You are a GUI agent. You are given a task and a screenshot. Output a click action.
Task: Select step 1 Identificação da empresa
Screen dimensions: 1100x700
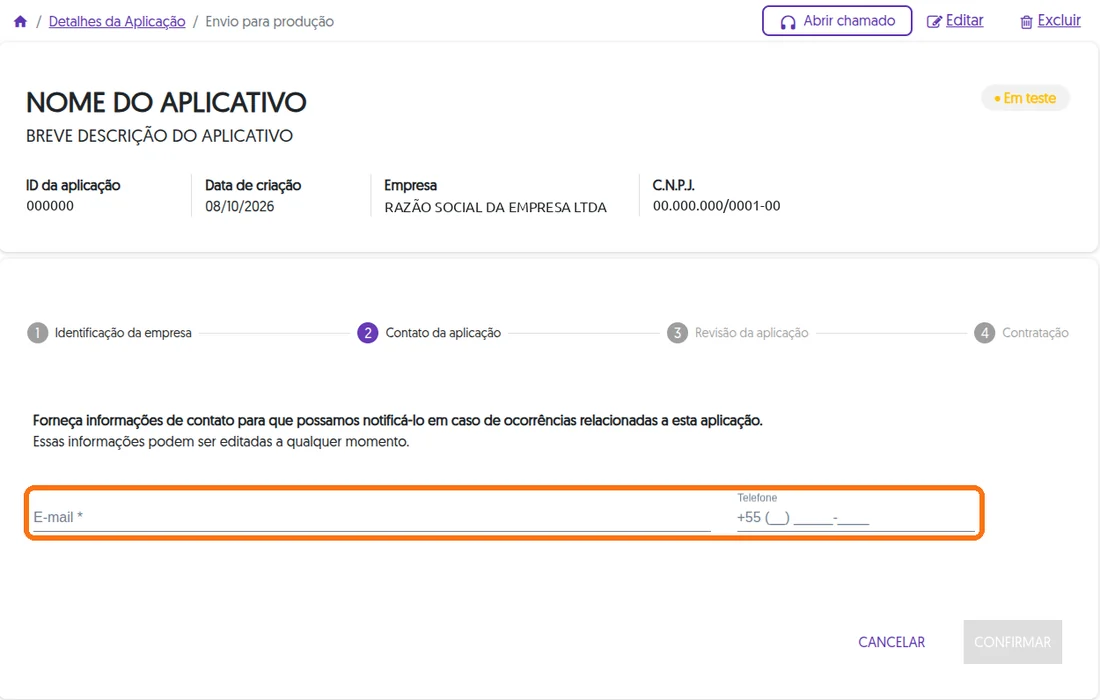click(109, 332)
